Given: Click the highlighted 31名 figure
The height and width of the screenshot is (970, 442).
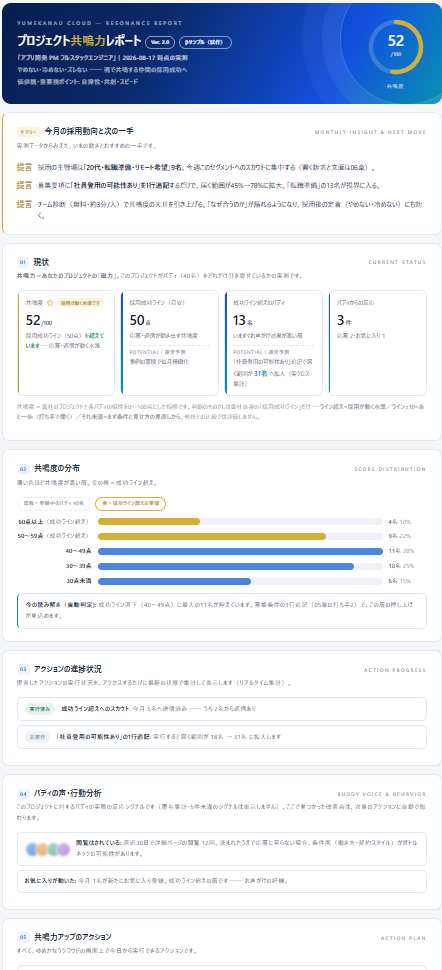Looking at the screenshot, I should (261, 374).
